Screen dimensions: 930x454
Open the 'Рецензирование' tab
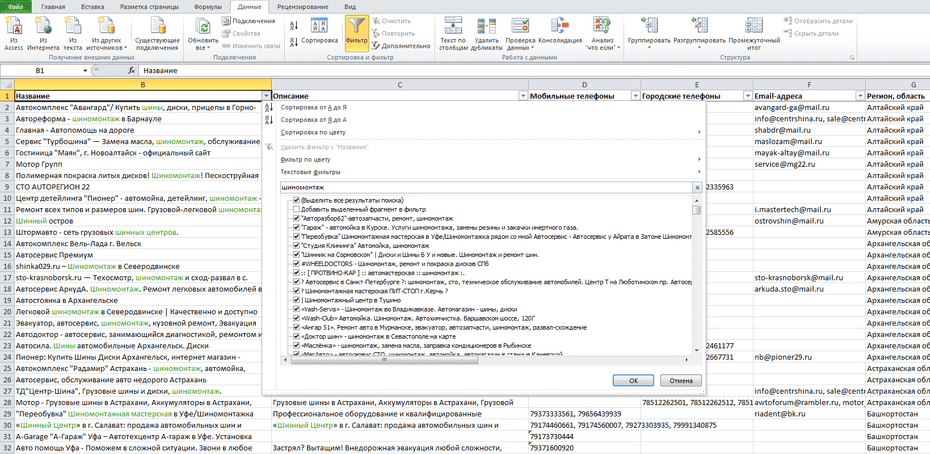(304, 7)
